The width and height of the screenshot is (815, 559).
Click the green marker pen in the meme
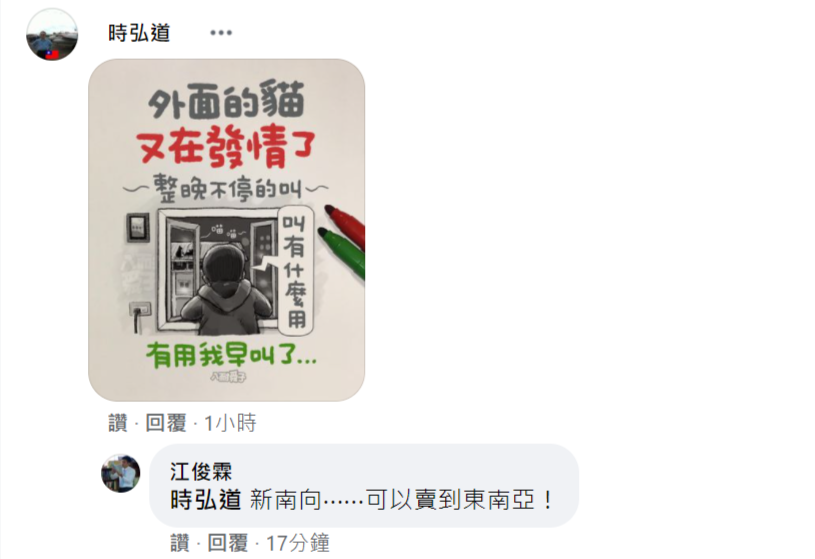(x=342, y=252)
